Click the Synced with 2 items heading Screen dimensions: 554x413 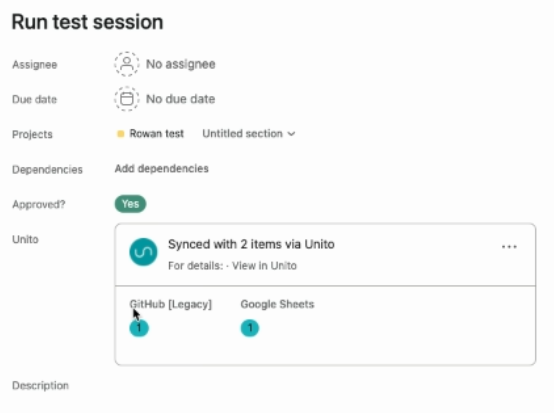(x=251, y=244)
